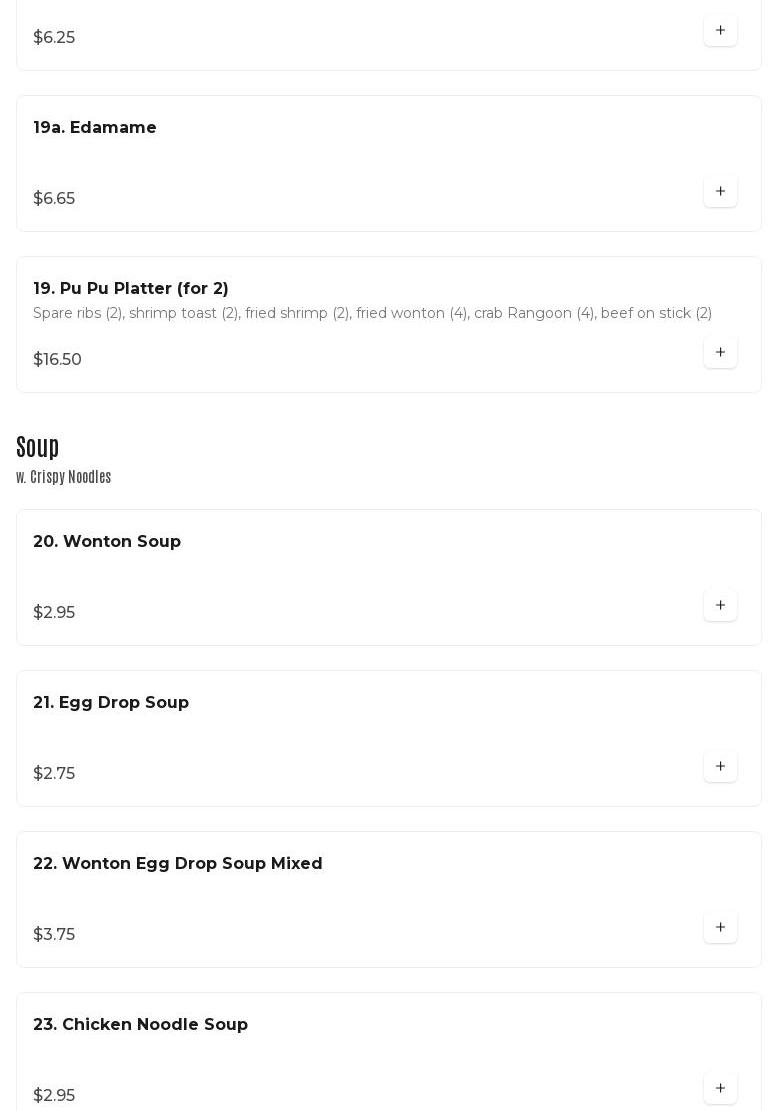Open the 23. Chicken Noodle Soup title
Screen dimensions: 778x1111
click(x=140, y=1025)
